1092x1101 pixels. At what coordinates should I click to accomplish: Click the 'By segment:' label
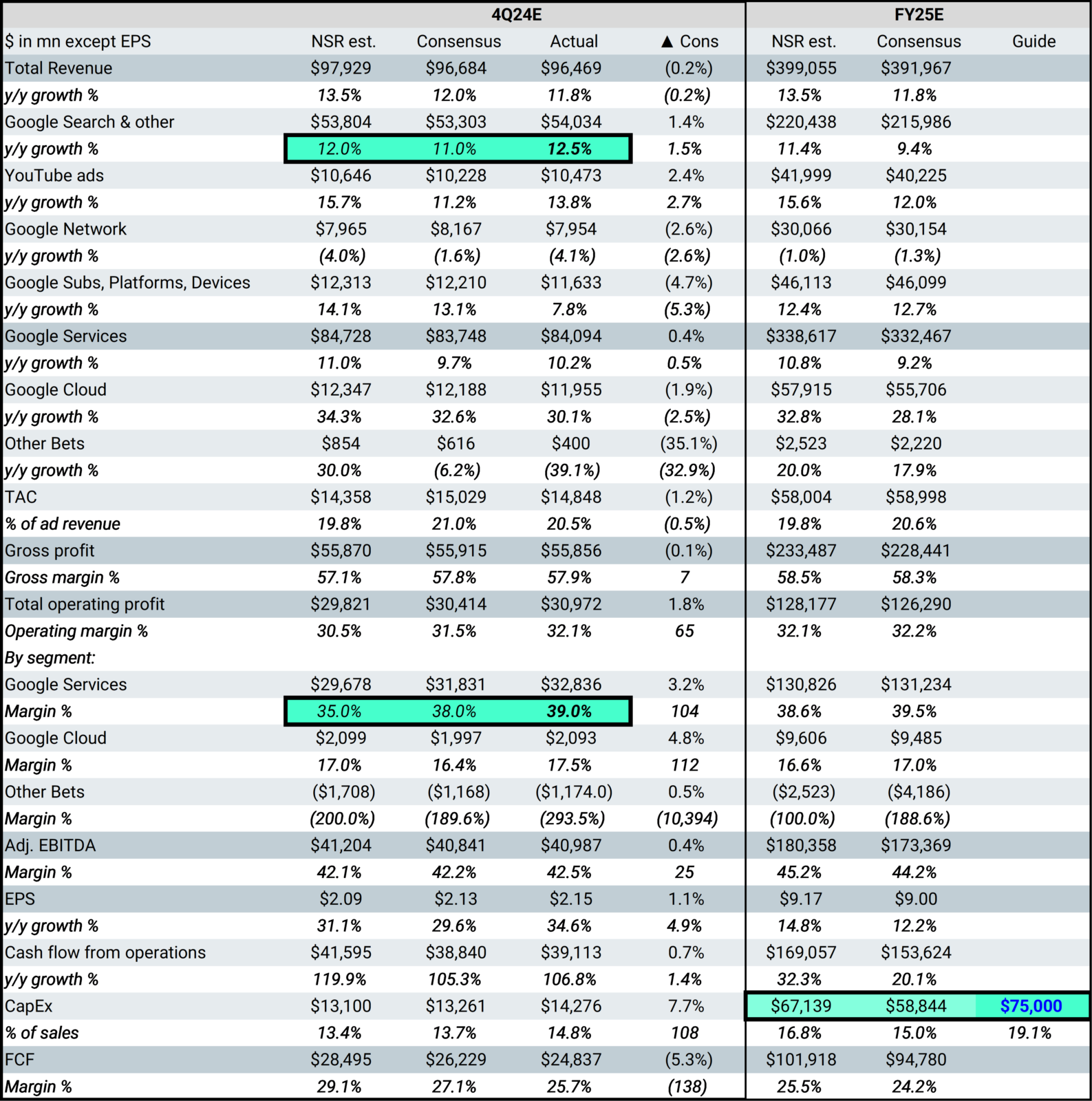50,659
